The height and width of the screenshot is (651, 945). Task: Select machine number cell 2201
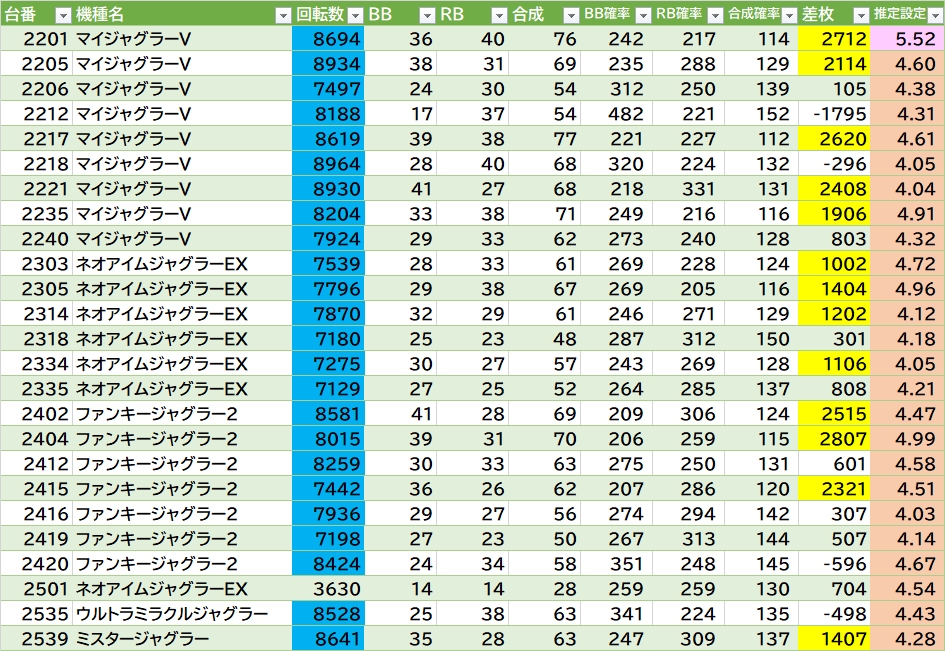pyautogui.click(x=36, y=39)
